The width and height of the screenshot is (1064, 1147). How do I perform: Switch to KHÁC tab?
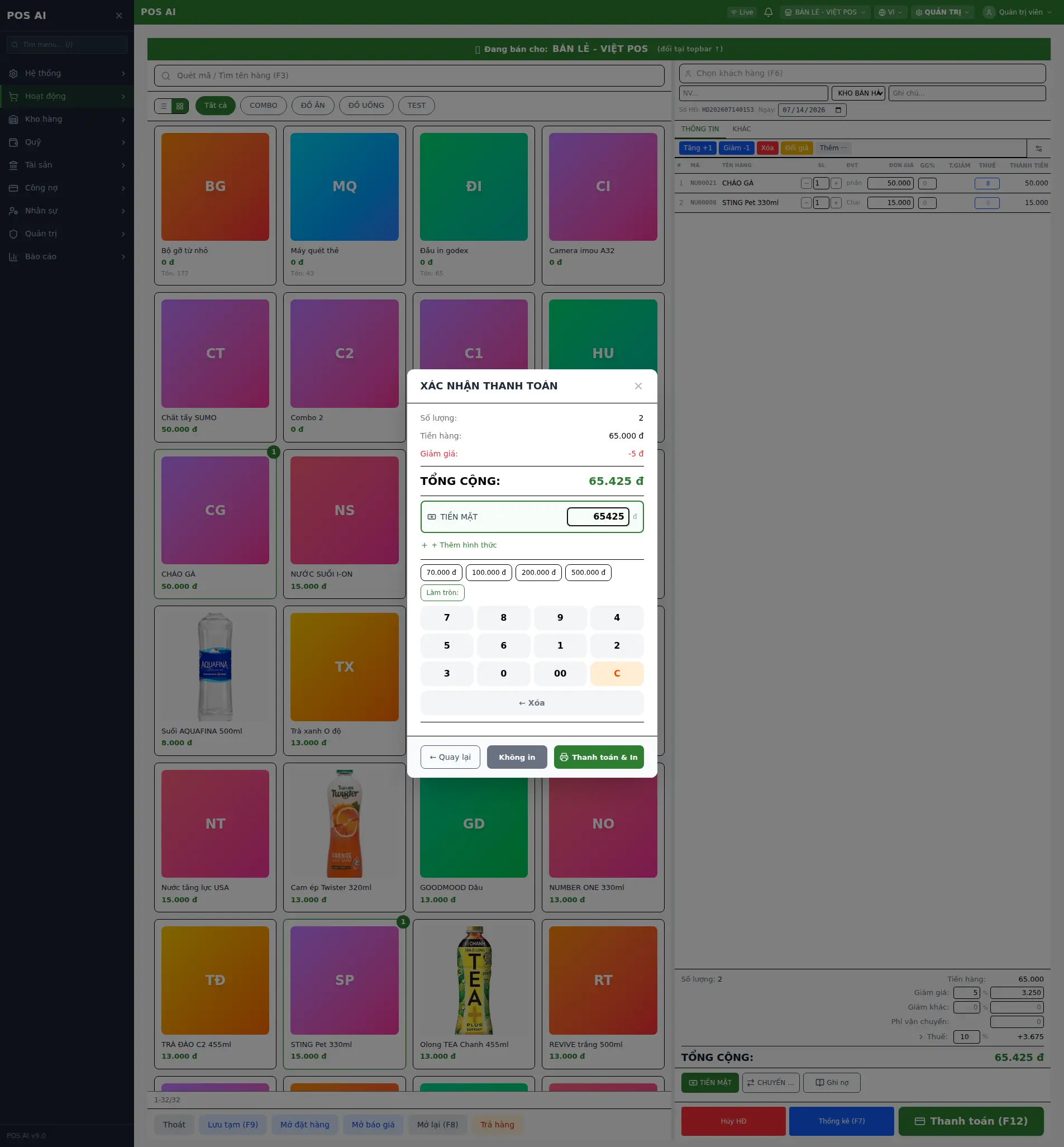click(x=741, y=129)
